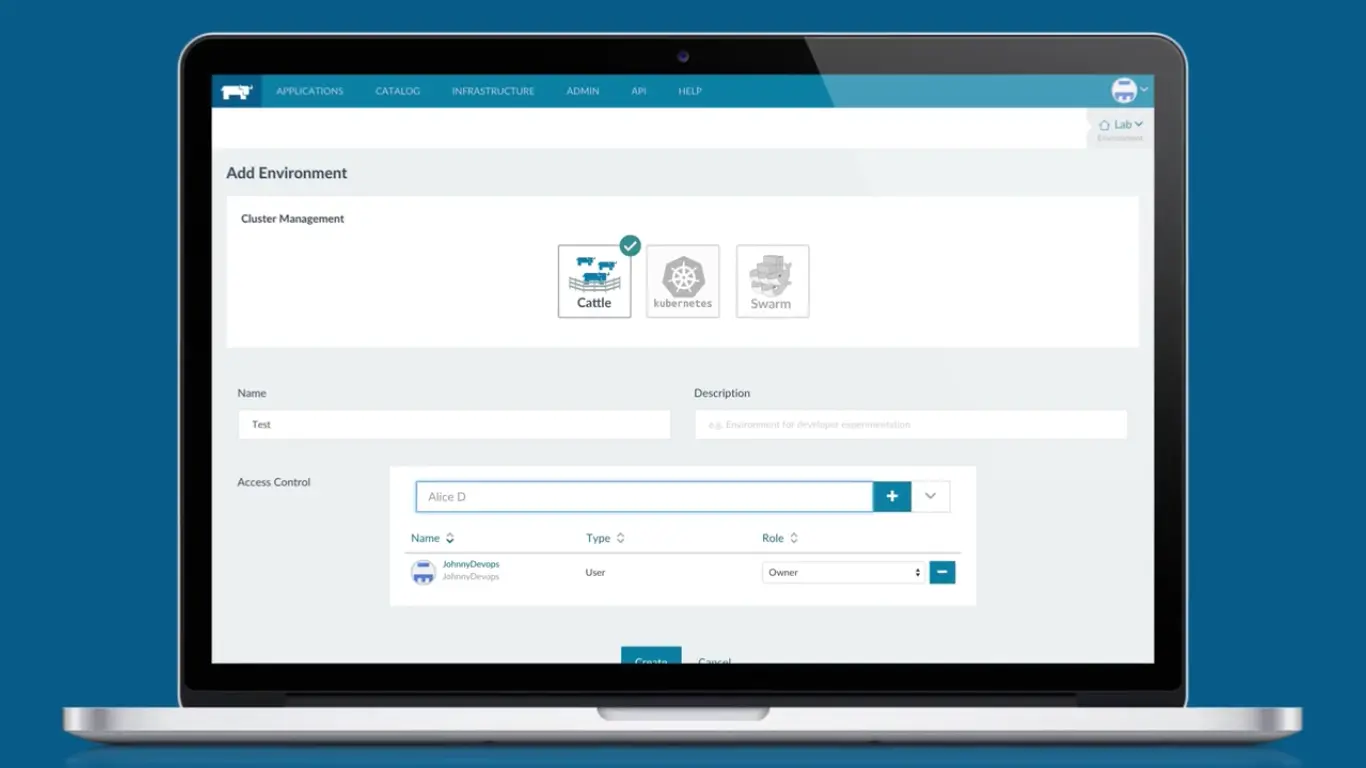
Task: Expand the Lab environment dropdown
Action: [x=1120, y=125]
